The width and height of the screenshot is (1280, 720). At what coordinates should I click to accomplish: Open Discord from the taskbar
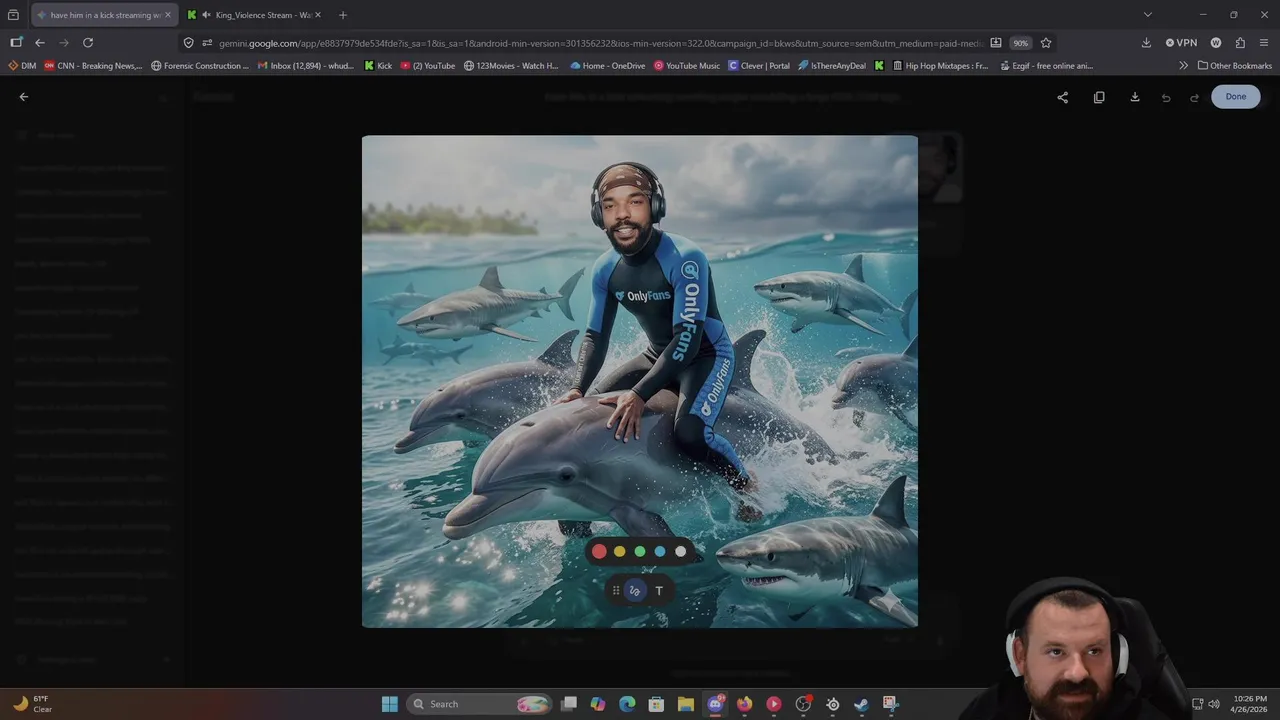coord(716,704)
